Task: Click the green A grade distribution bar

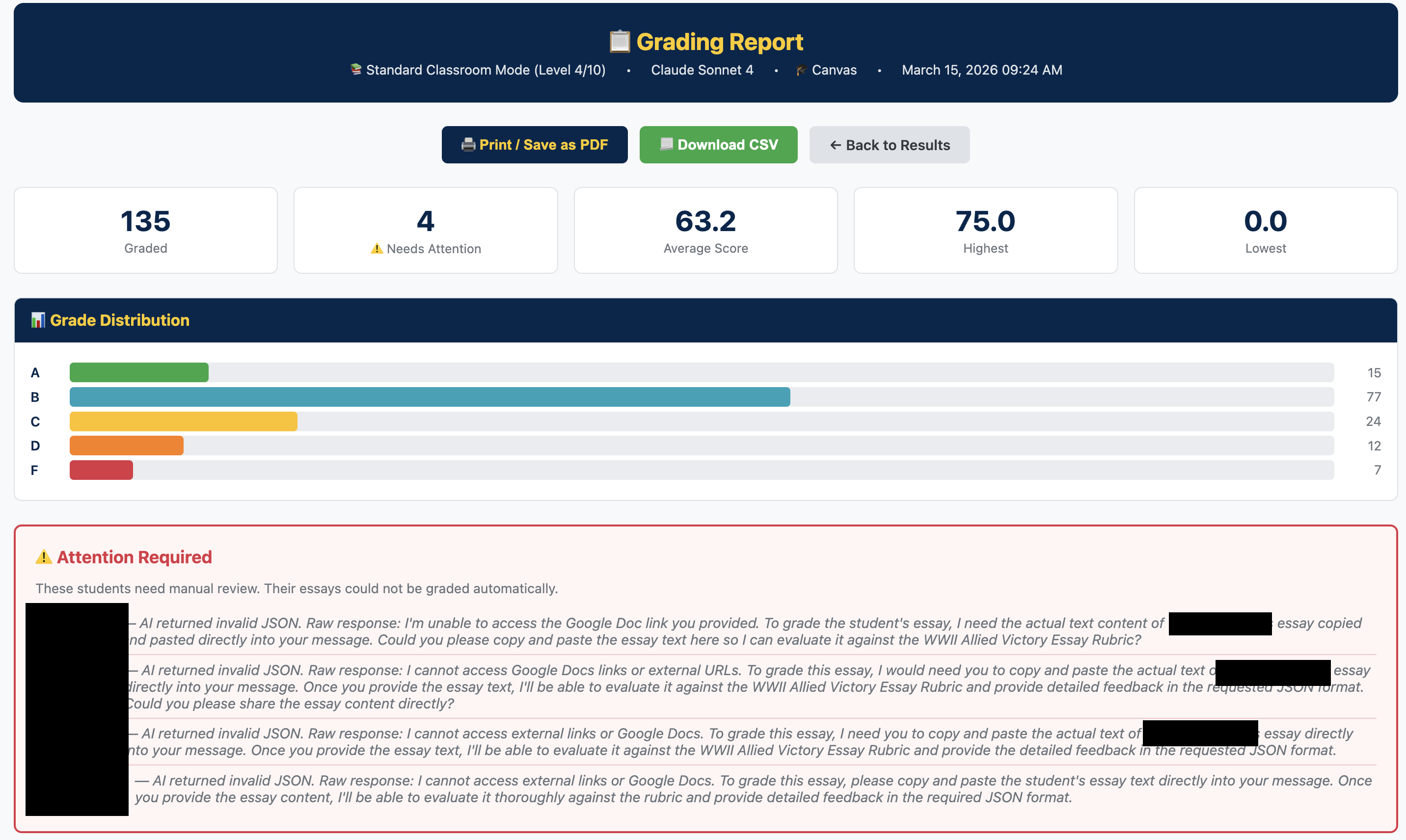Action: tap(139, 372)
